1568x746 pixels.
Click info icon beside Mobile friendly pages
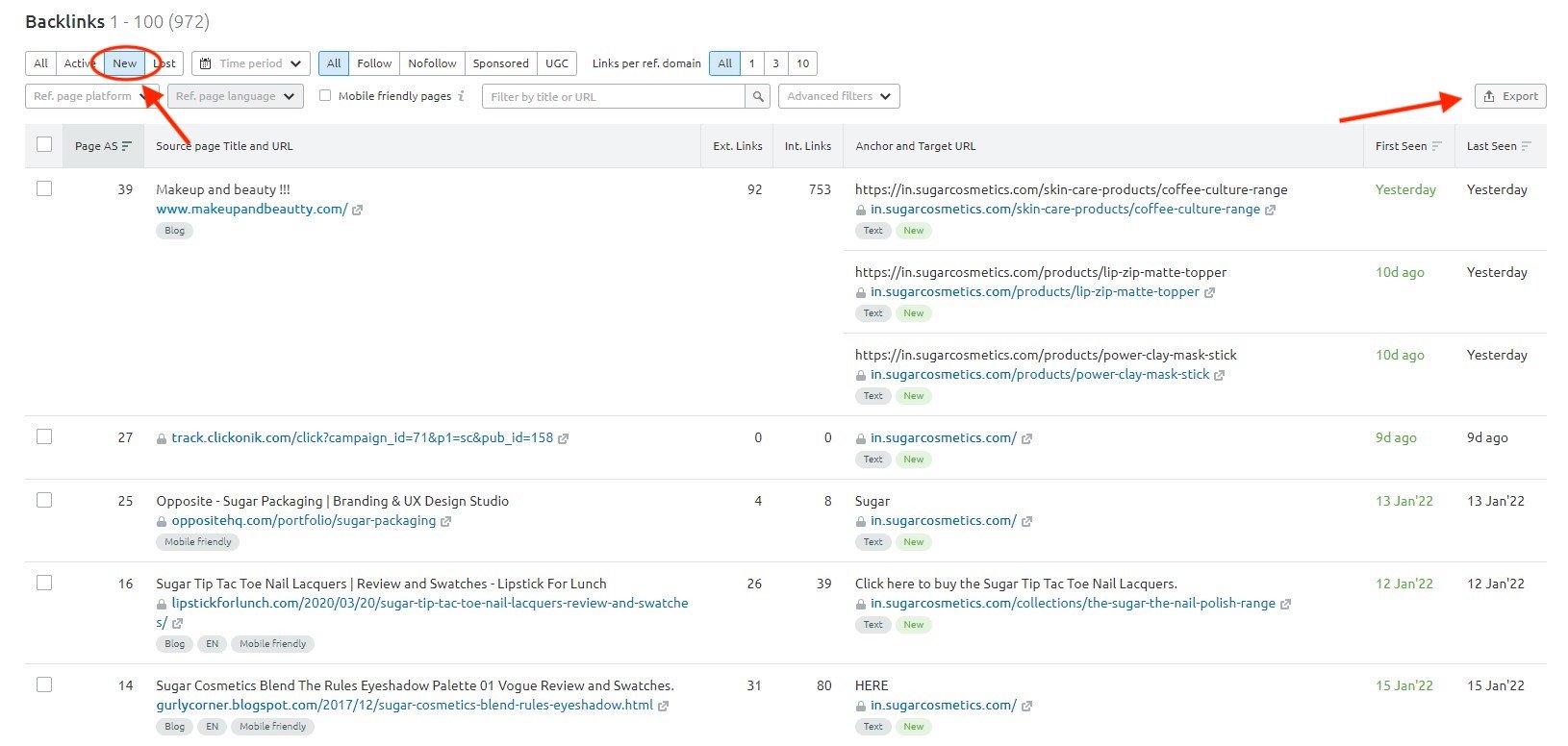pos(461,96)
